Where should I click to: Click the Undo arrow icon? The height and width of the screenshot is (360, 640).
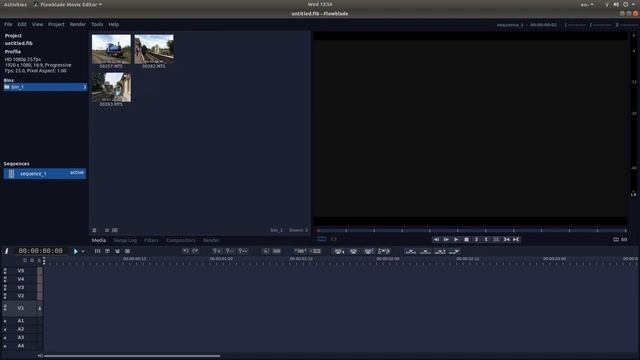186,251
